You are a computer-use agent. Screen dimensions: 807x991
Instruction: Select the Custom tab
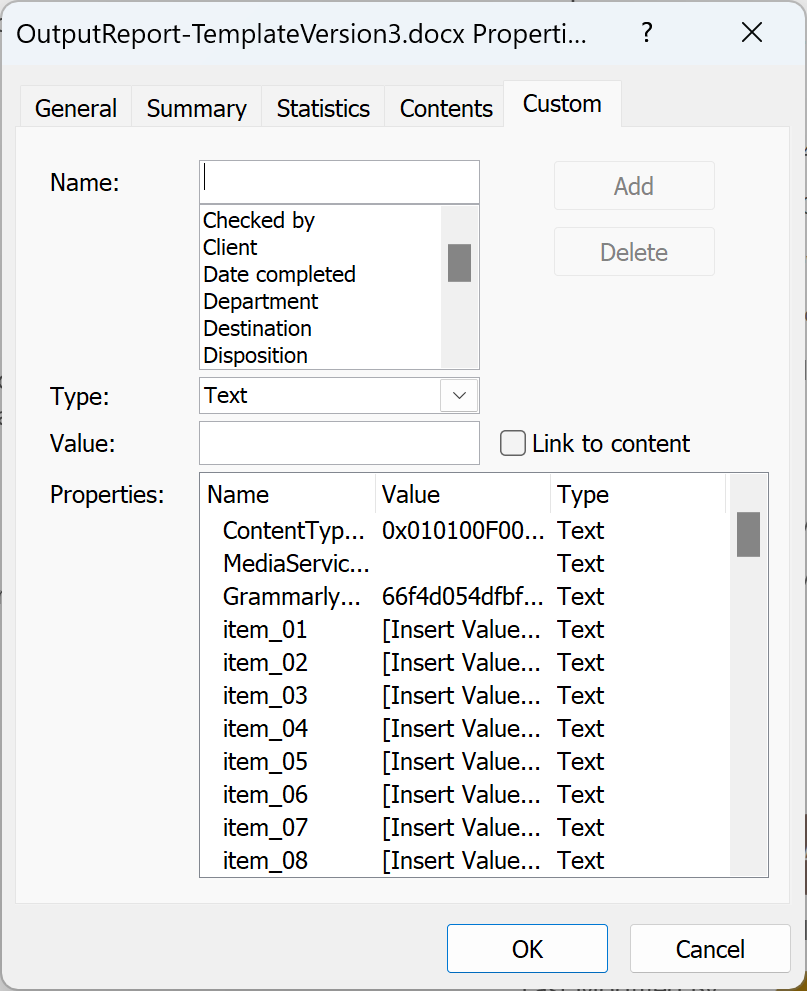point(561,102)
